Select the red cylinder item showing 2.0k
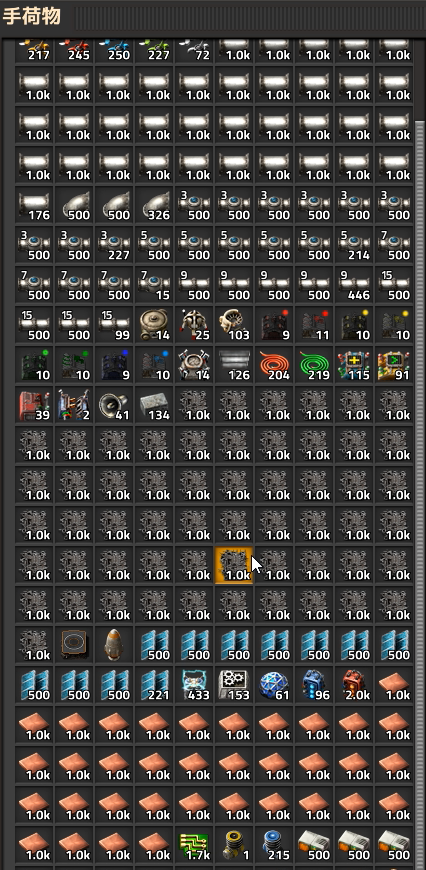 pyautogui.click(x=354, y=684)
